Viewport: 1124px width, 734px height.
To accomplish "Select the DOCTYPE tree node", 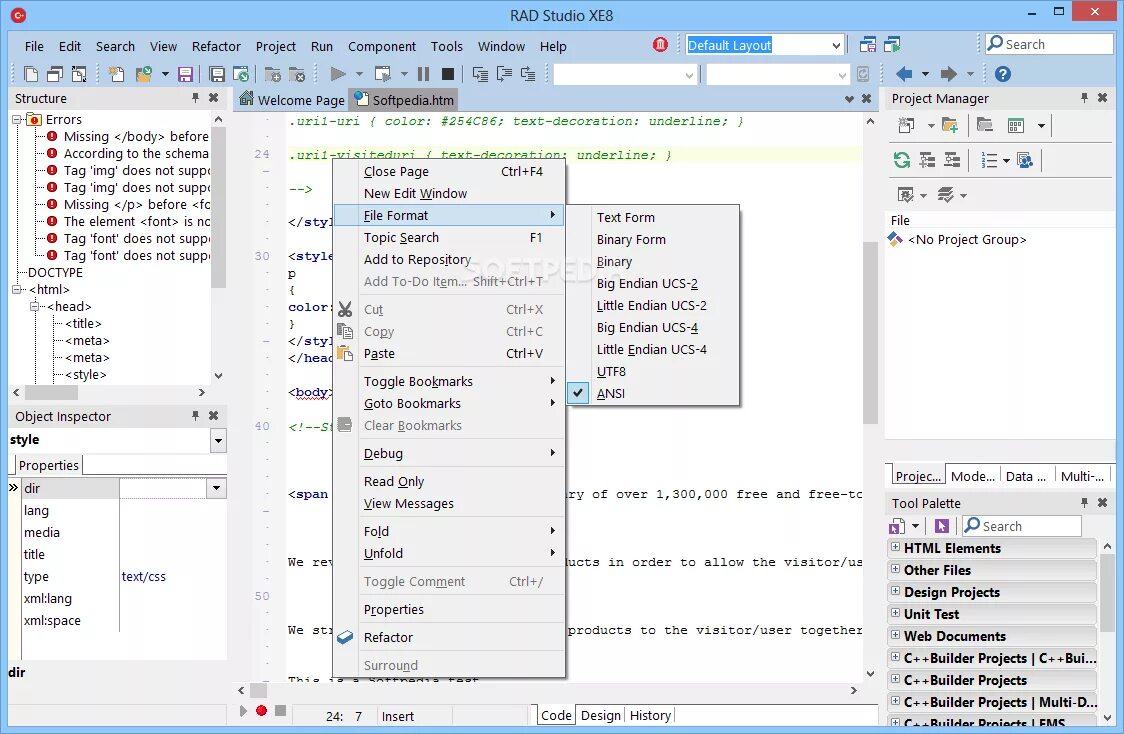I will point(55,272).
